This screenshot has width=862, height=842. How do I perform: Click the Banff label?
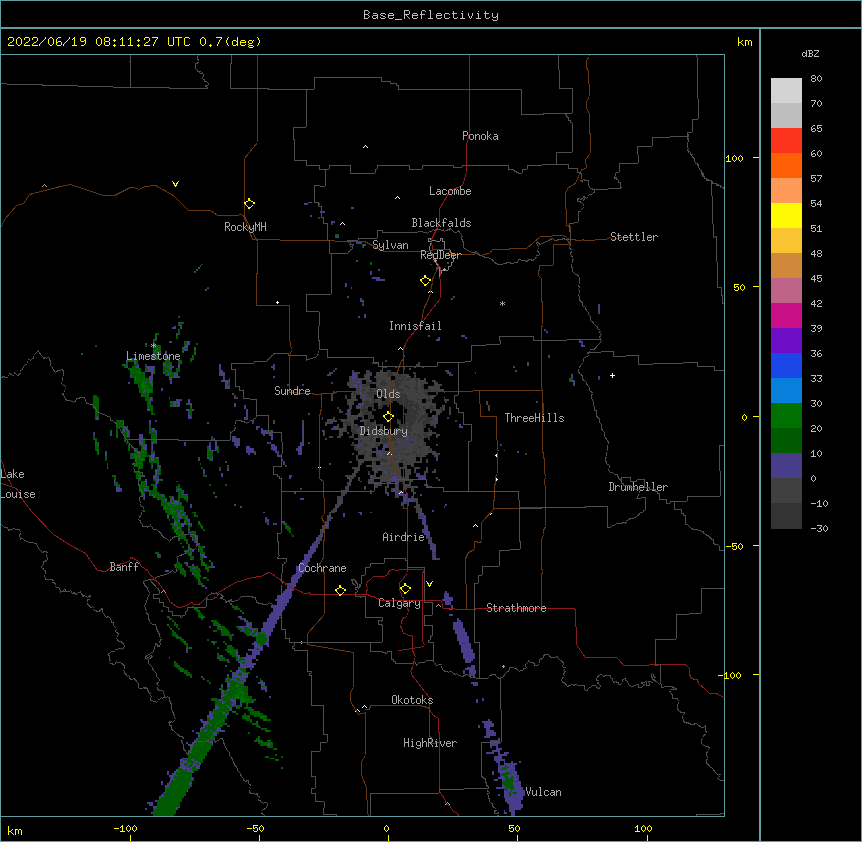pos(124,567)
